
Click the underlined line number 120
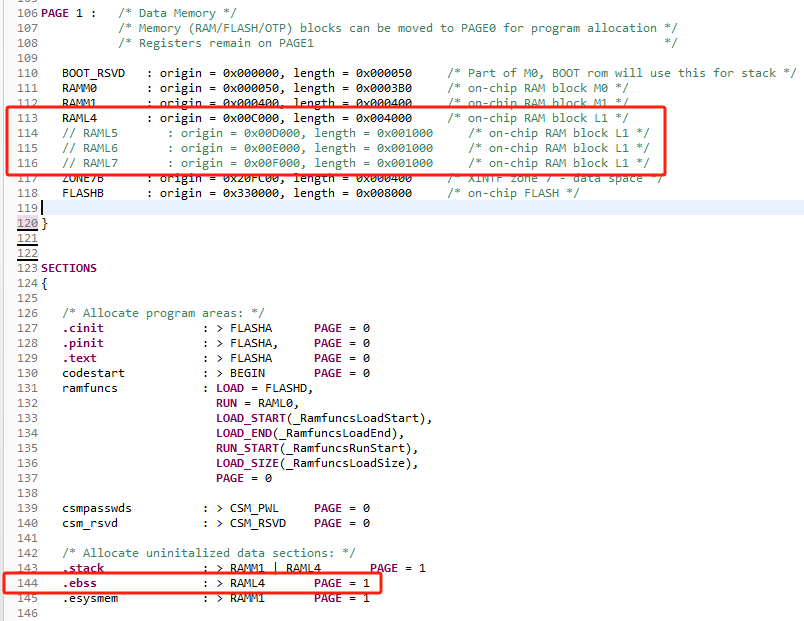tap(26, 222)
